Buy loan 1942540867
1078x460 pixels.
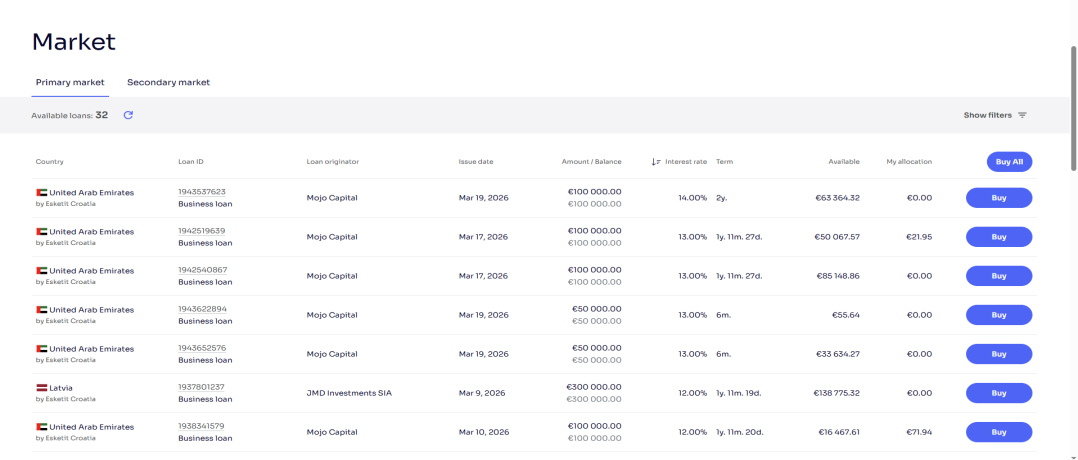tap(999, 276)
